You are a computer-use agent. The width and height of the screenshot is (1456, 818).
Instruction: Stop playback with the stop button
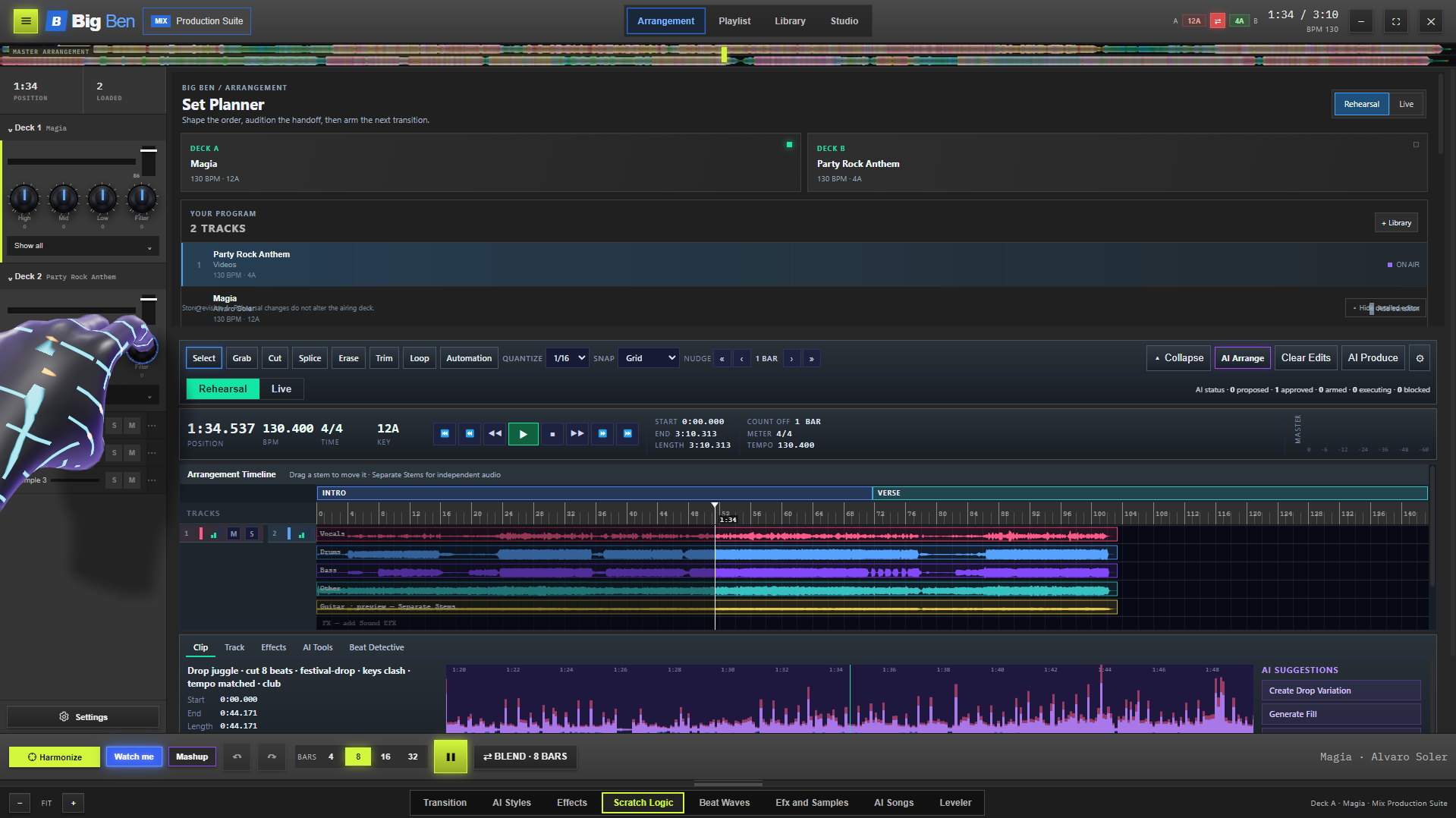(552, 433)
